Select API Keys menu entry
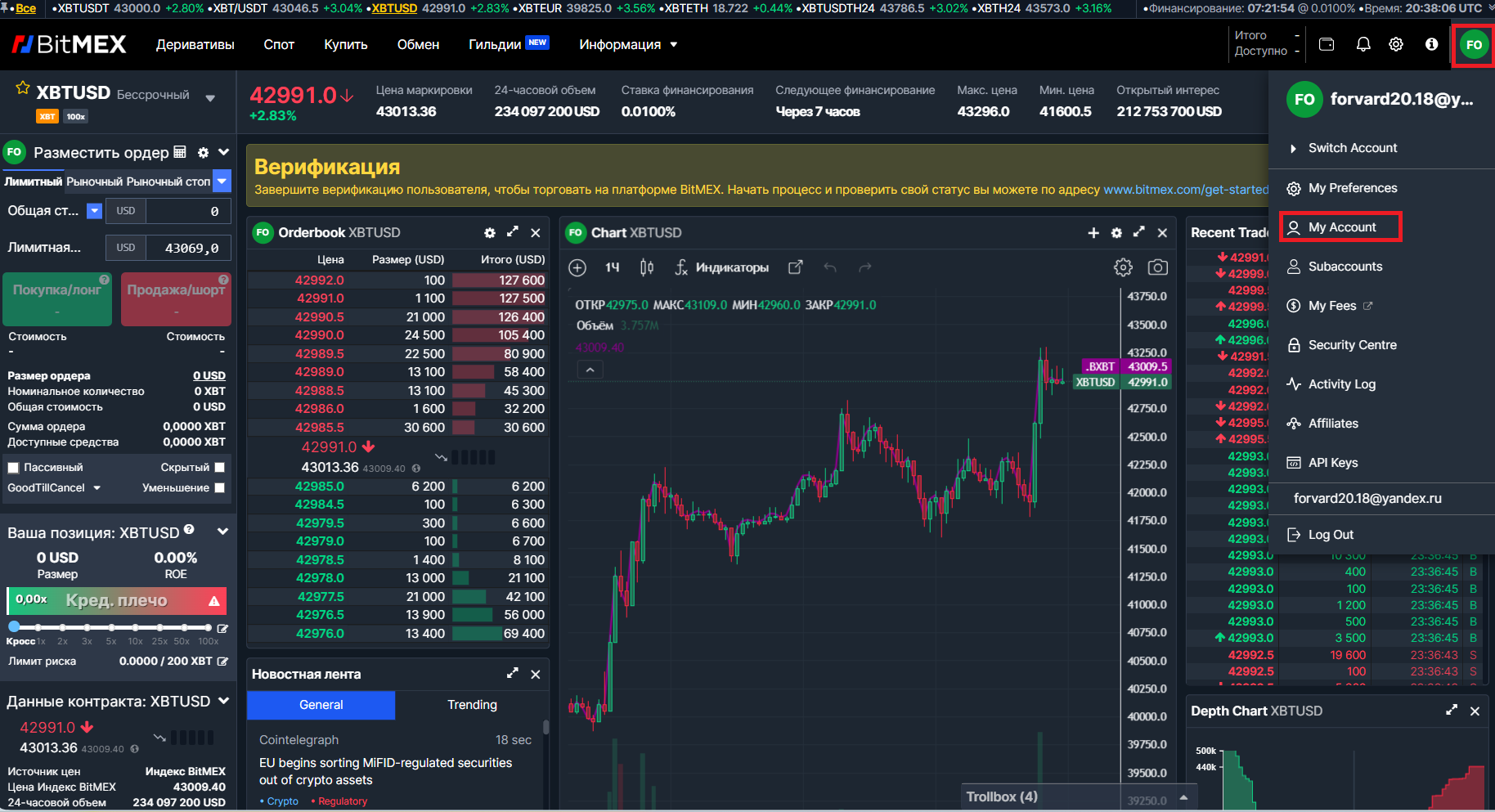 1322,463
